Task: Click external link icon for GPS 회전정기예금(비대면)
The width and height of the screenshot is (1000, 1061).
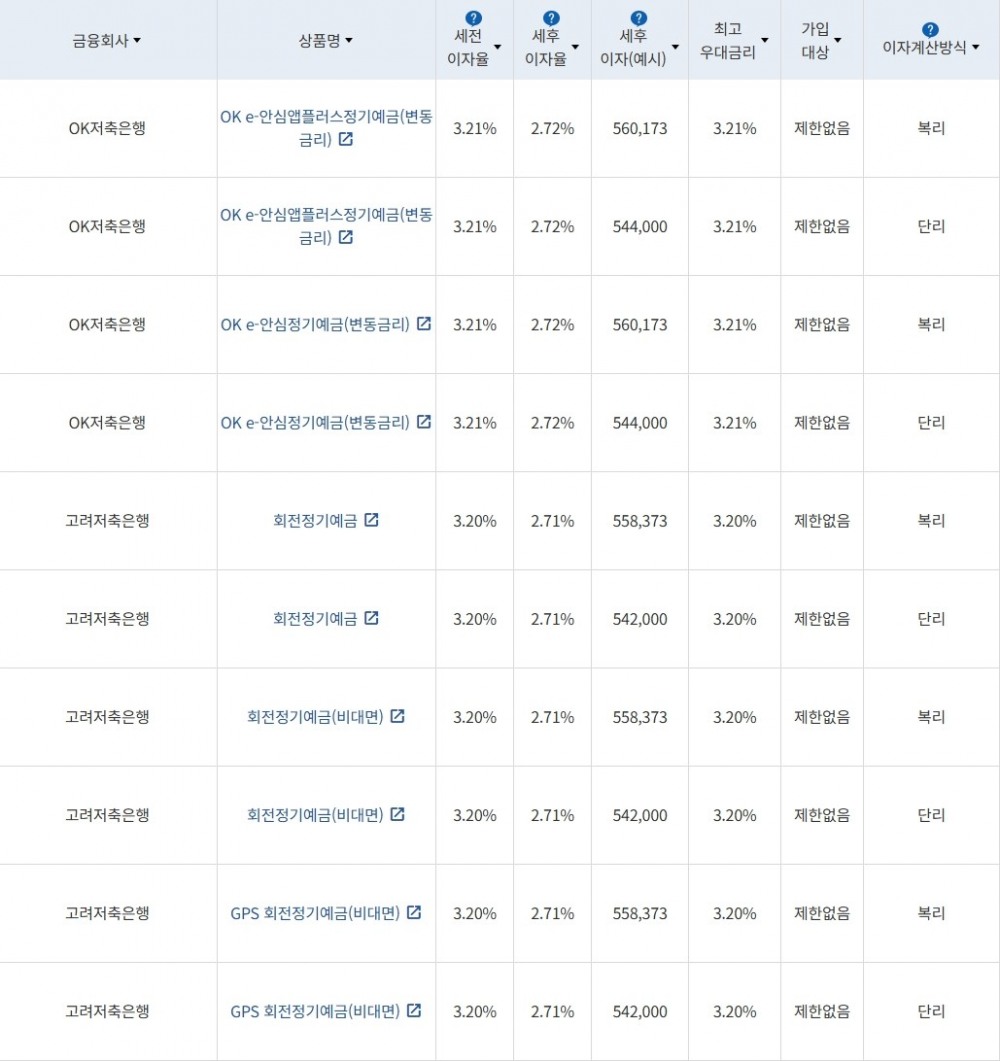Action: (416, 913)
